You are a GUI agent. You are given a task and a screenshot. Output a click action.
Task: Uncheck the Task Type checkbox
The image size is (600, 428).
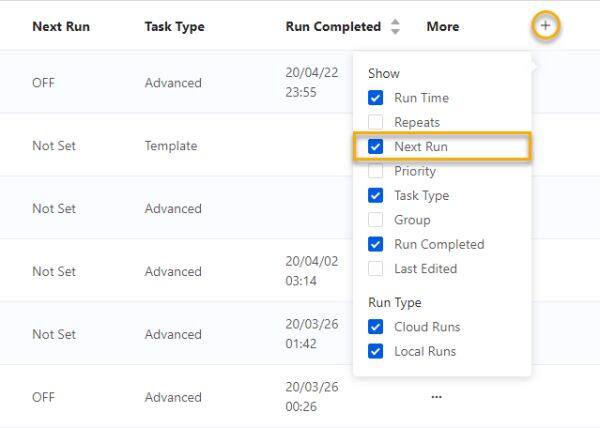point(375,195)
